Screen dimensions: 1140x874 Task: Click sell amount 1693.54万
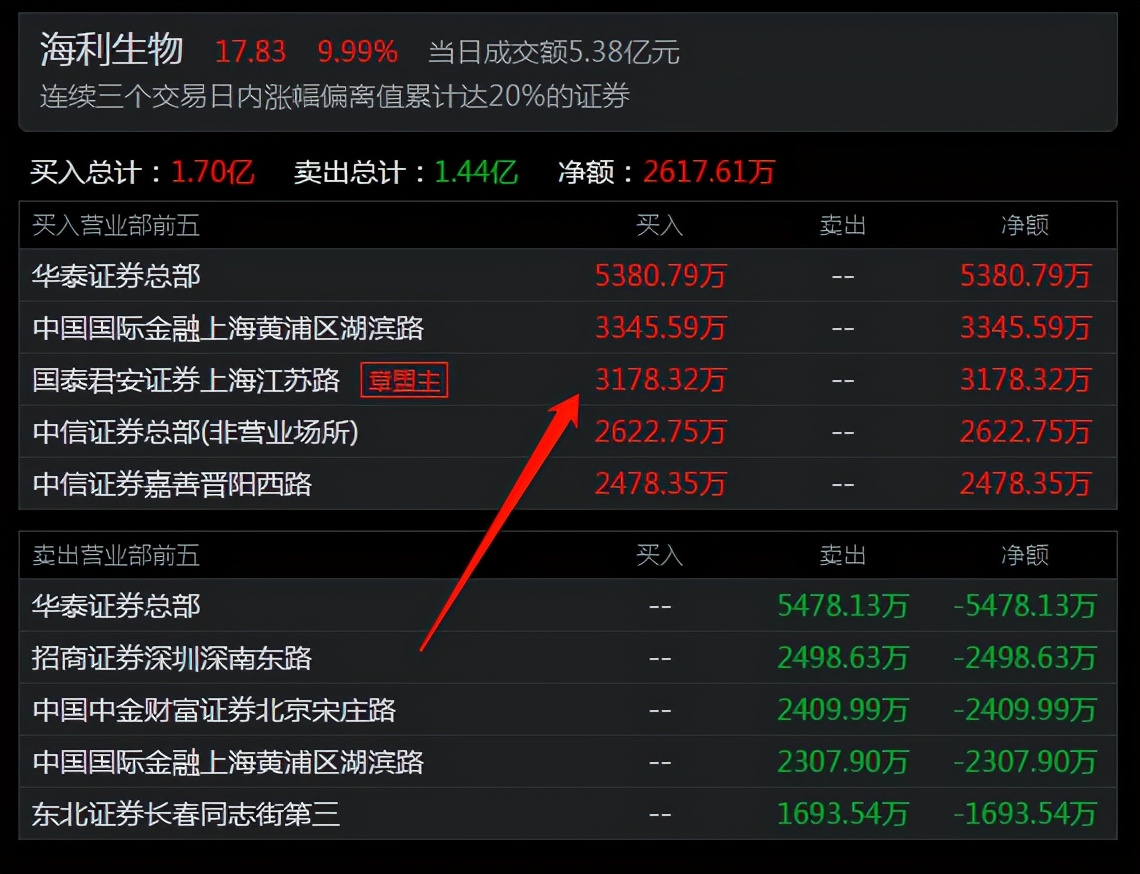click(x=843, y=814)
